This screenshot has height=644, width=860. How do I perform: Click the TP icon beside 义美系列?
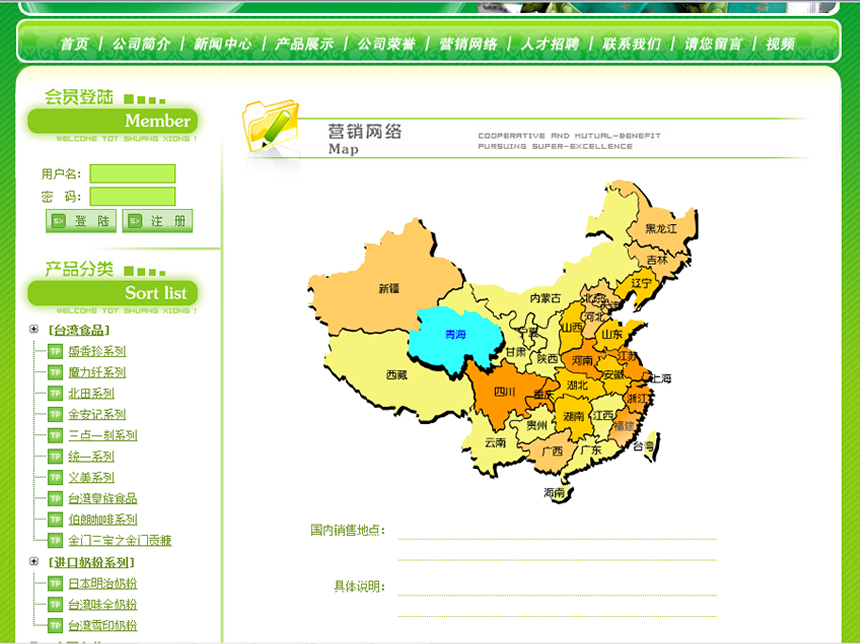pyautogui.click(x=56, y=477)
